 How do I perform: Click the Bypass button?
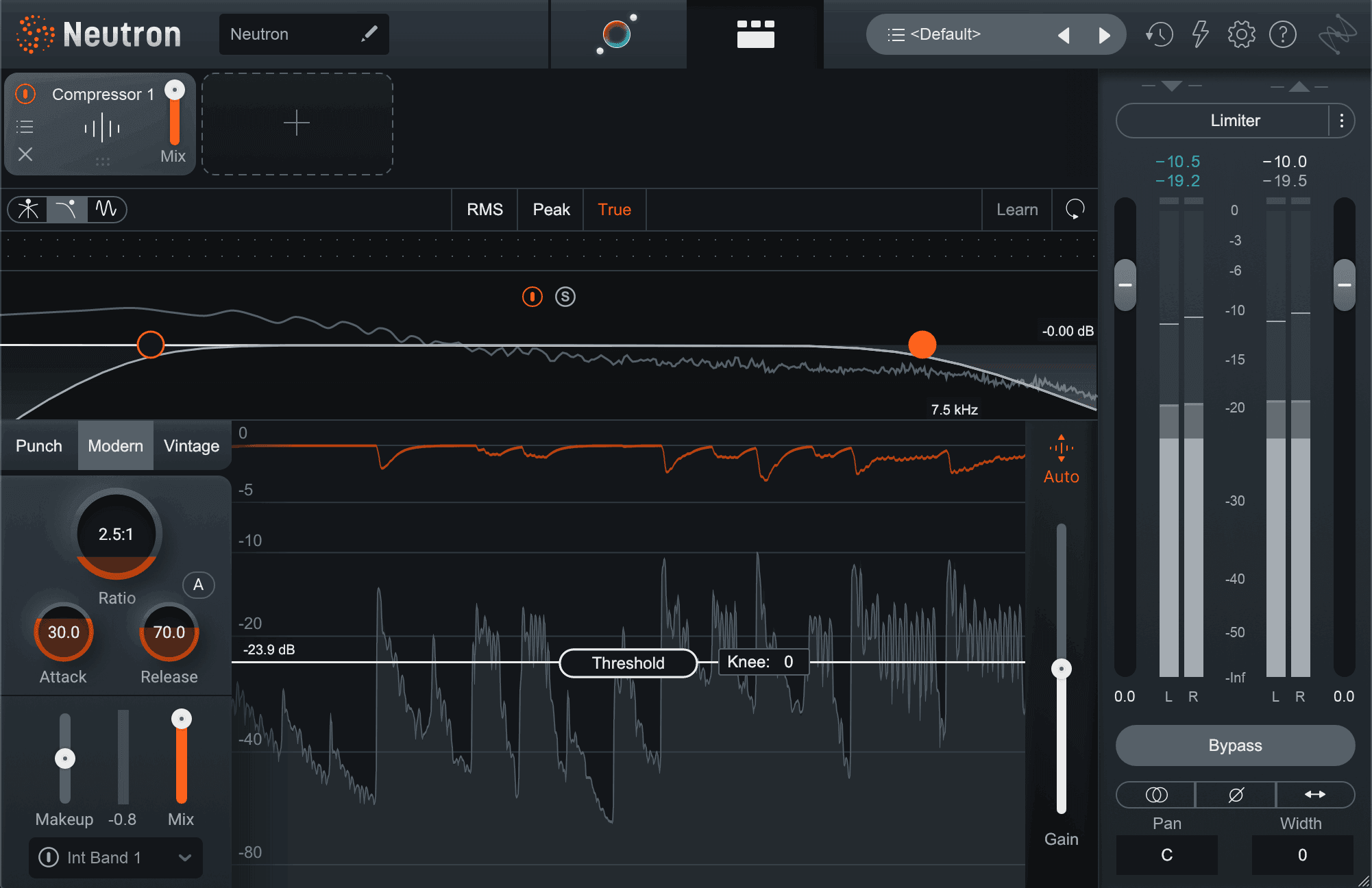[x=1235, y=745]
